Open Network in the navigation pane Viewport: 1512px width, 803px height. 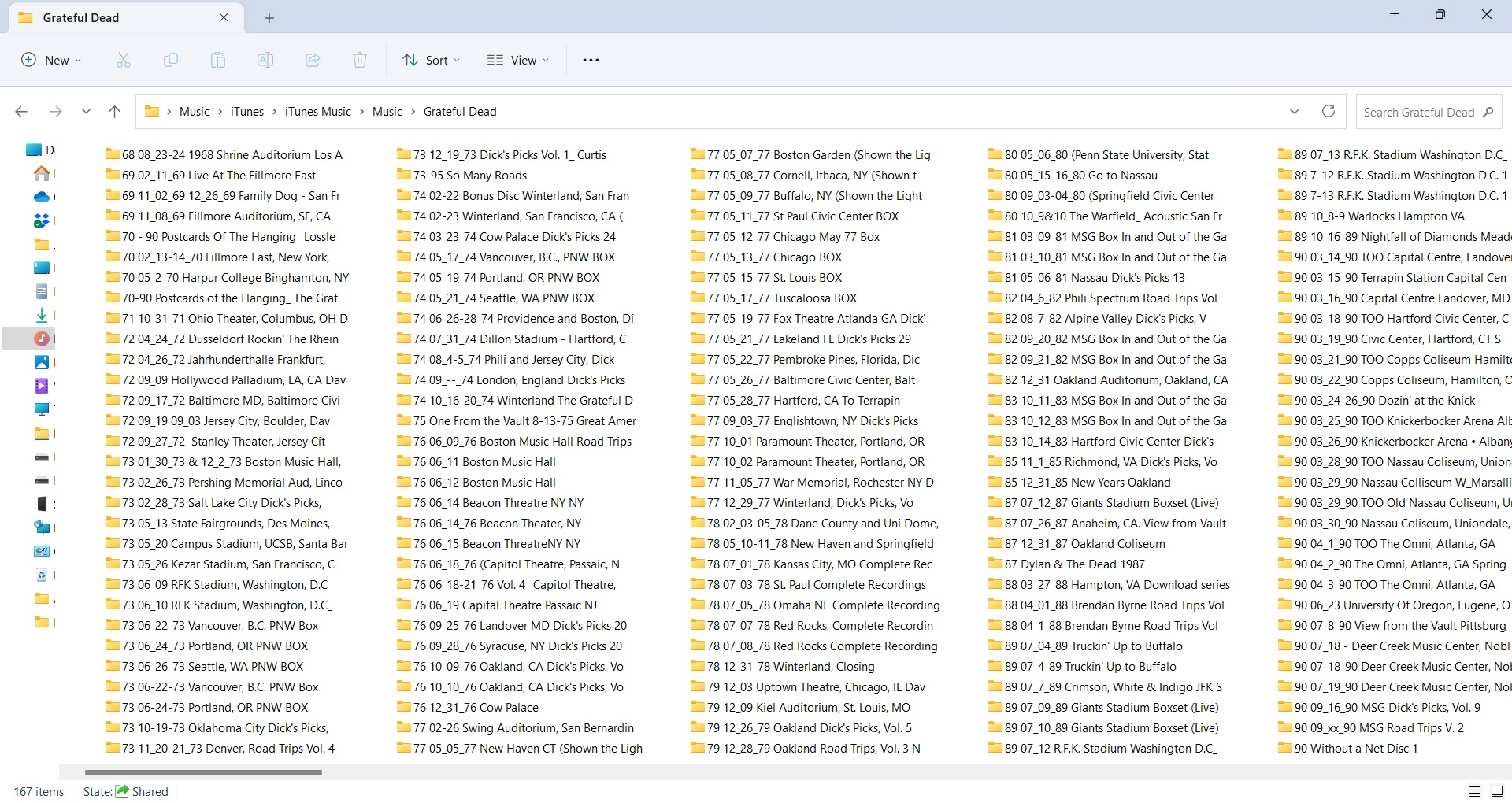pyautogui.click(x=42, y=527)
